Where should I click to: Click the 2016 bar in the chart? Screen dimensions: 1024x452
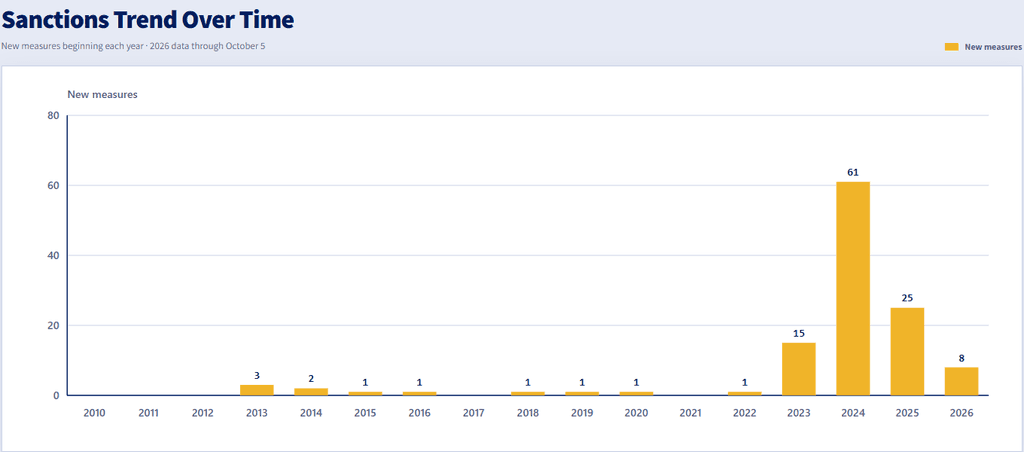pyautogui.click(x=419, y=393)
